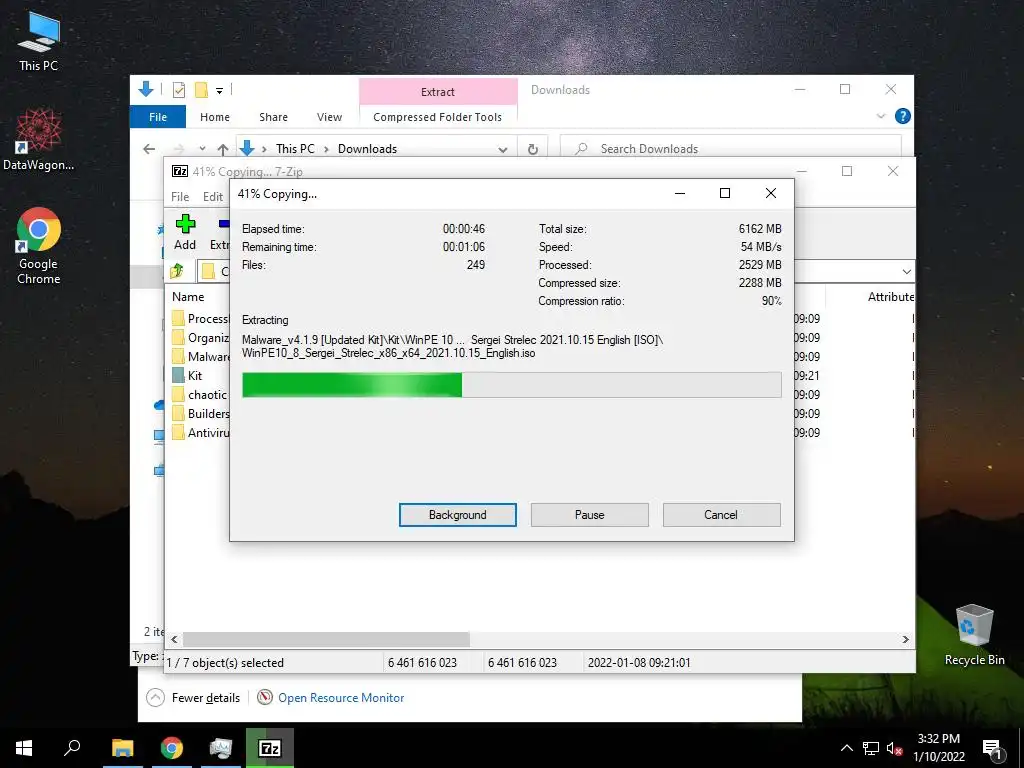Select the 'Antiviru' folder row
Viewport: 1024px width, 768px height.
pos(200,432)
